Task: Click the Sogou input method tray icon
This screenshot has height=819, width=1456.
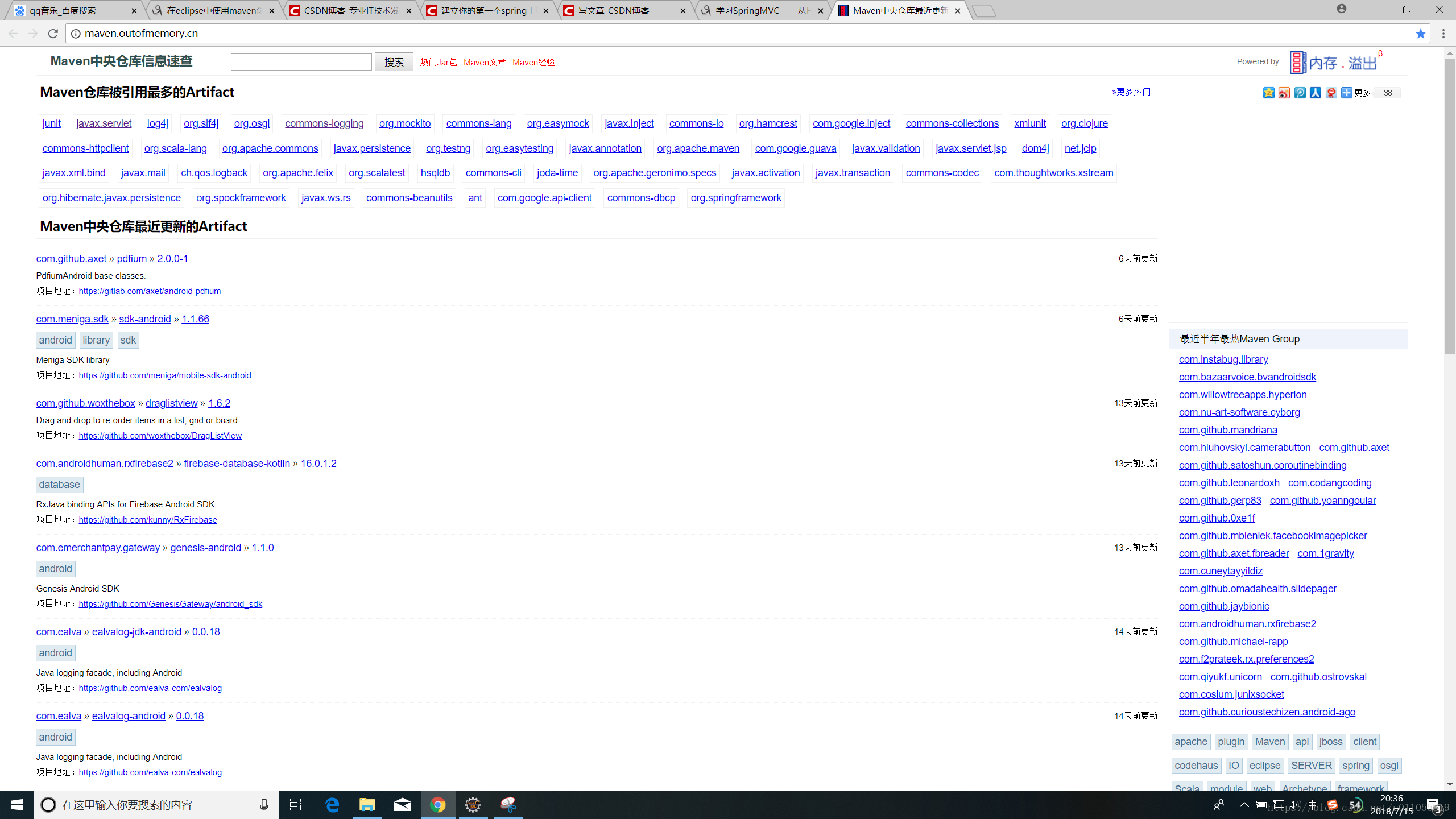Action: point(1331,805)
